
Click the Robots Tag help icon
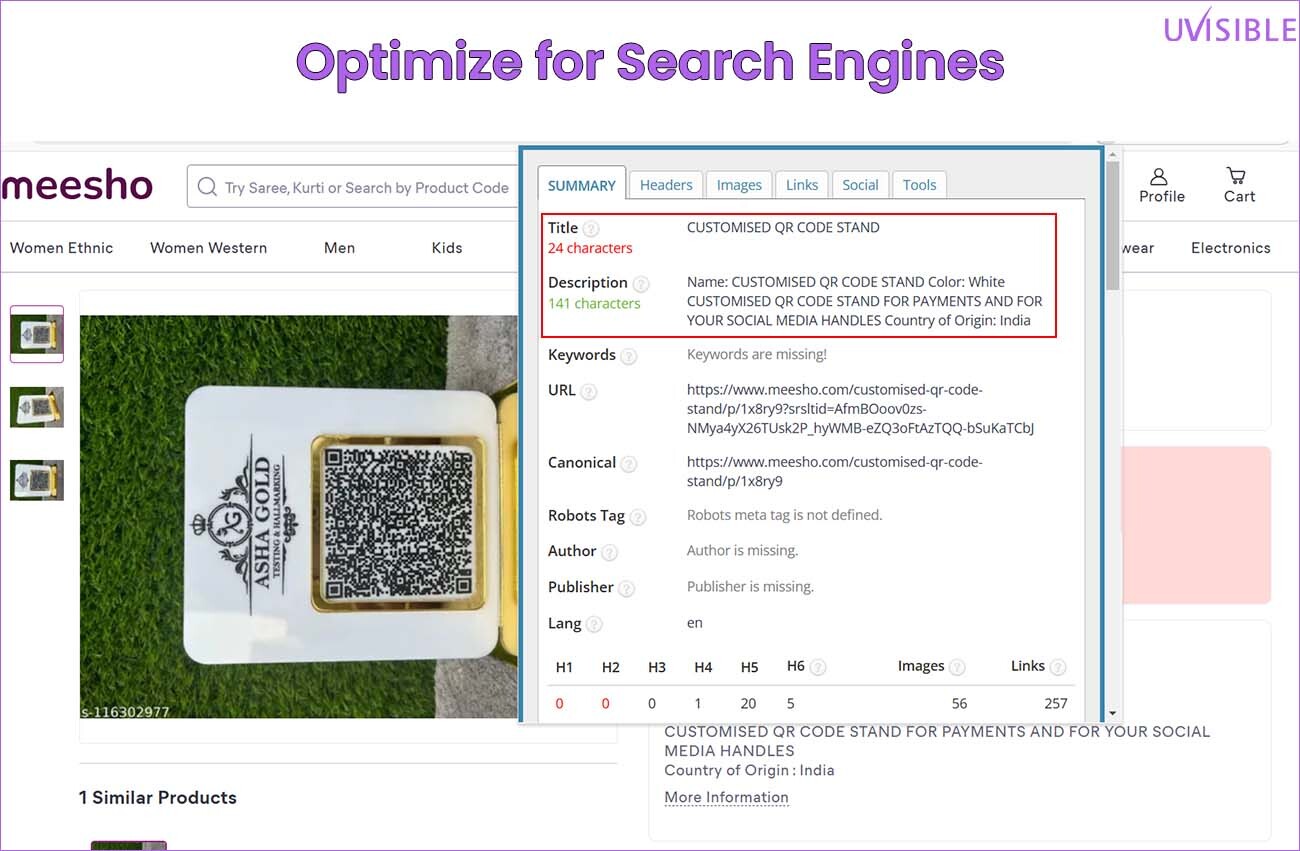click(x=638, y=517)
